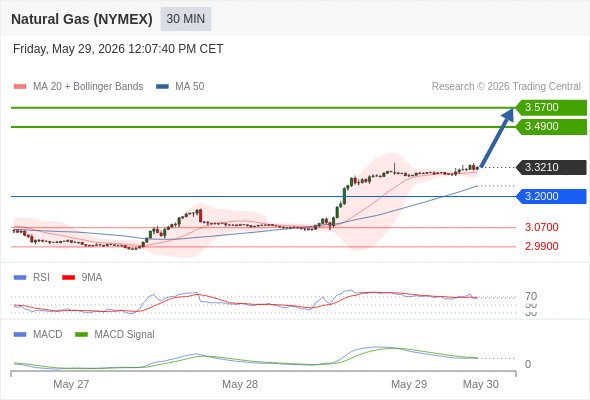Click the 2.9900 red support value

point(541,246)
